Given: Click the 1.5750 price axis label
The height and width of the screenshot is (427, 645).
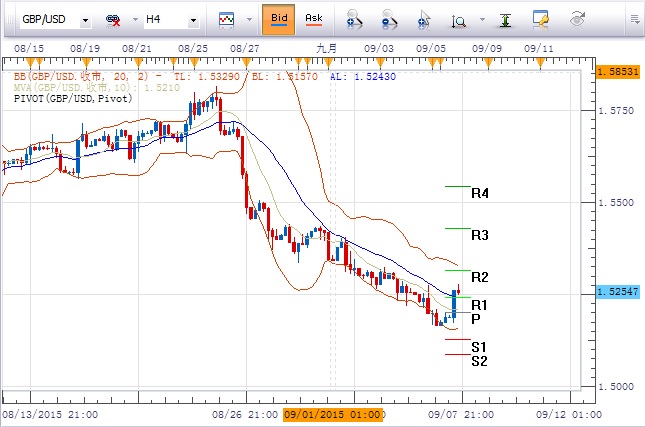Looking at the screenshot, I should click(616, 111).
